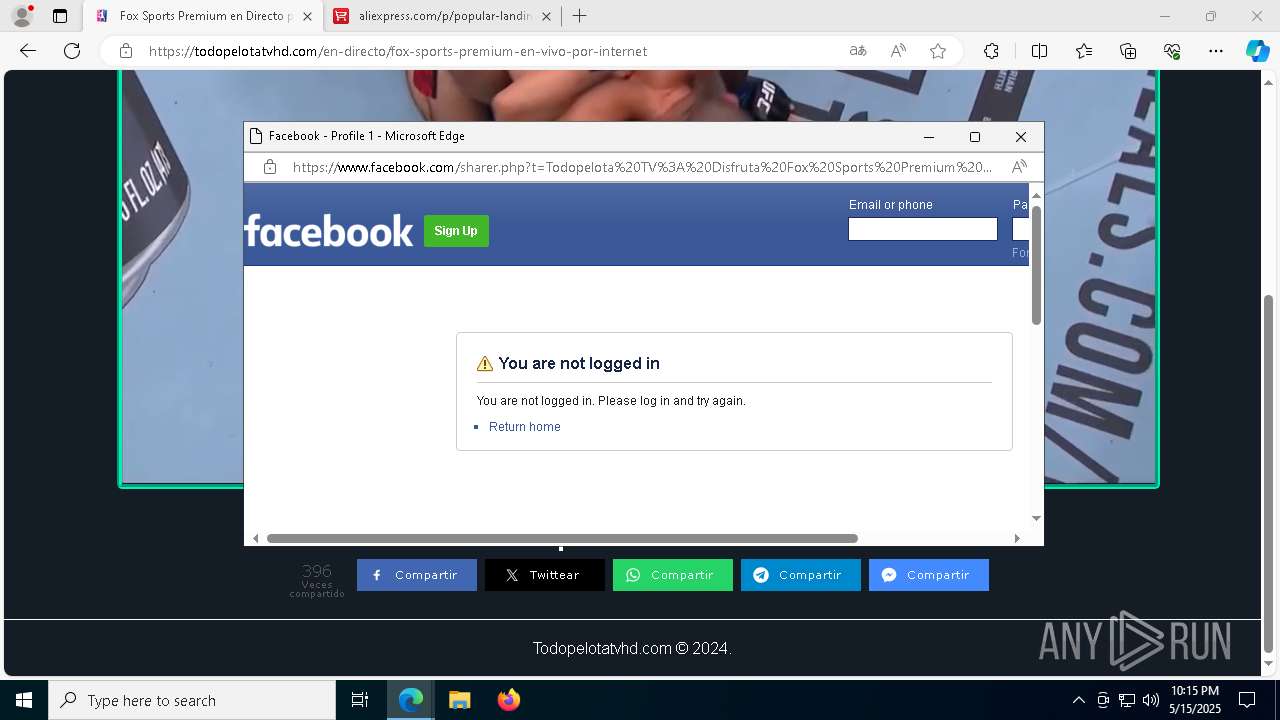Click popup scroll down arrow

point(1036,518)
